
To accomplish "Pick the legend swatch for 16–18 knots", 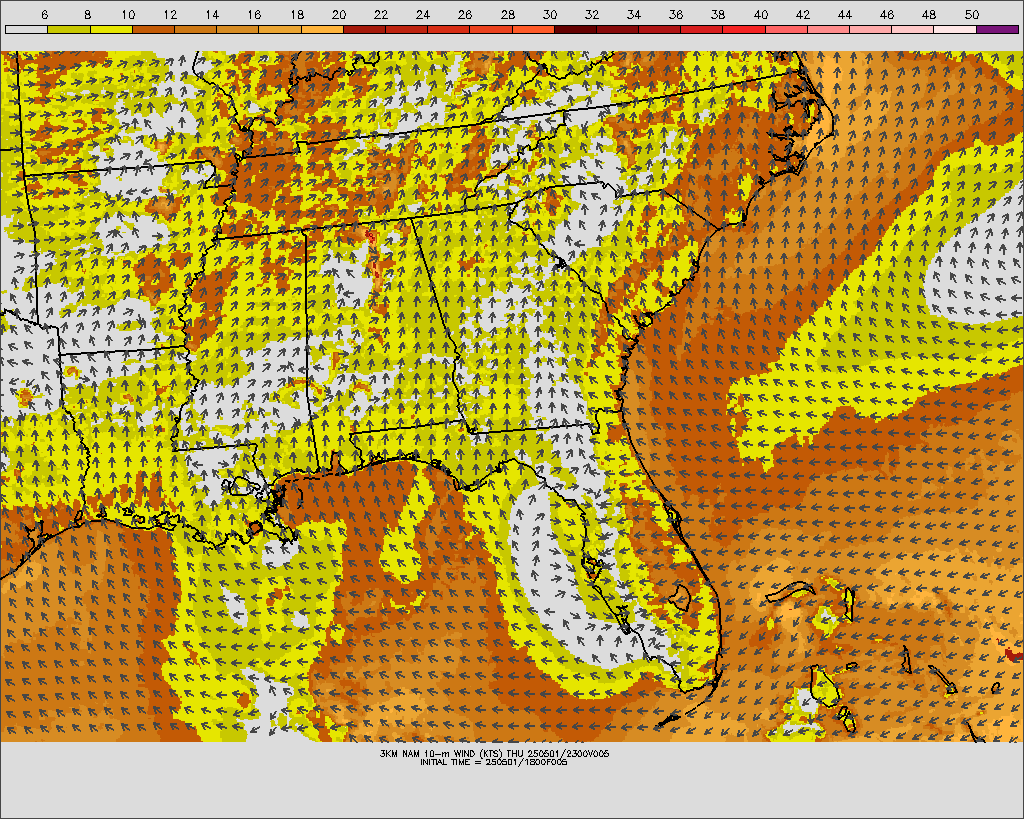I will pyautogui.click(x=280, y=29).
